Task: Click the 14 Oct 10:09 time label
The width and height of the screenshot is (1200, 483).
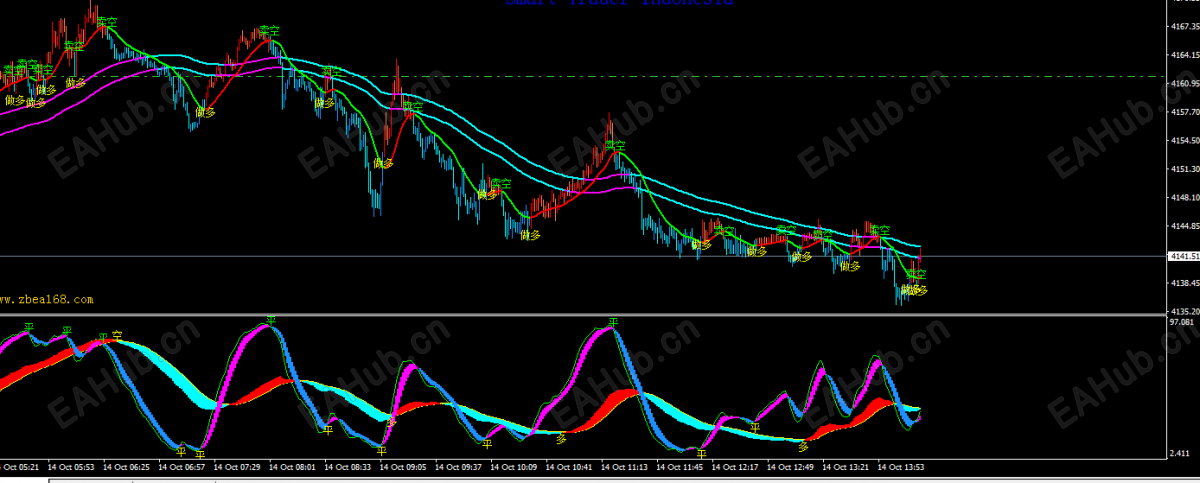Action: click(x=514, y=467)
